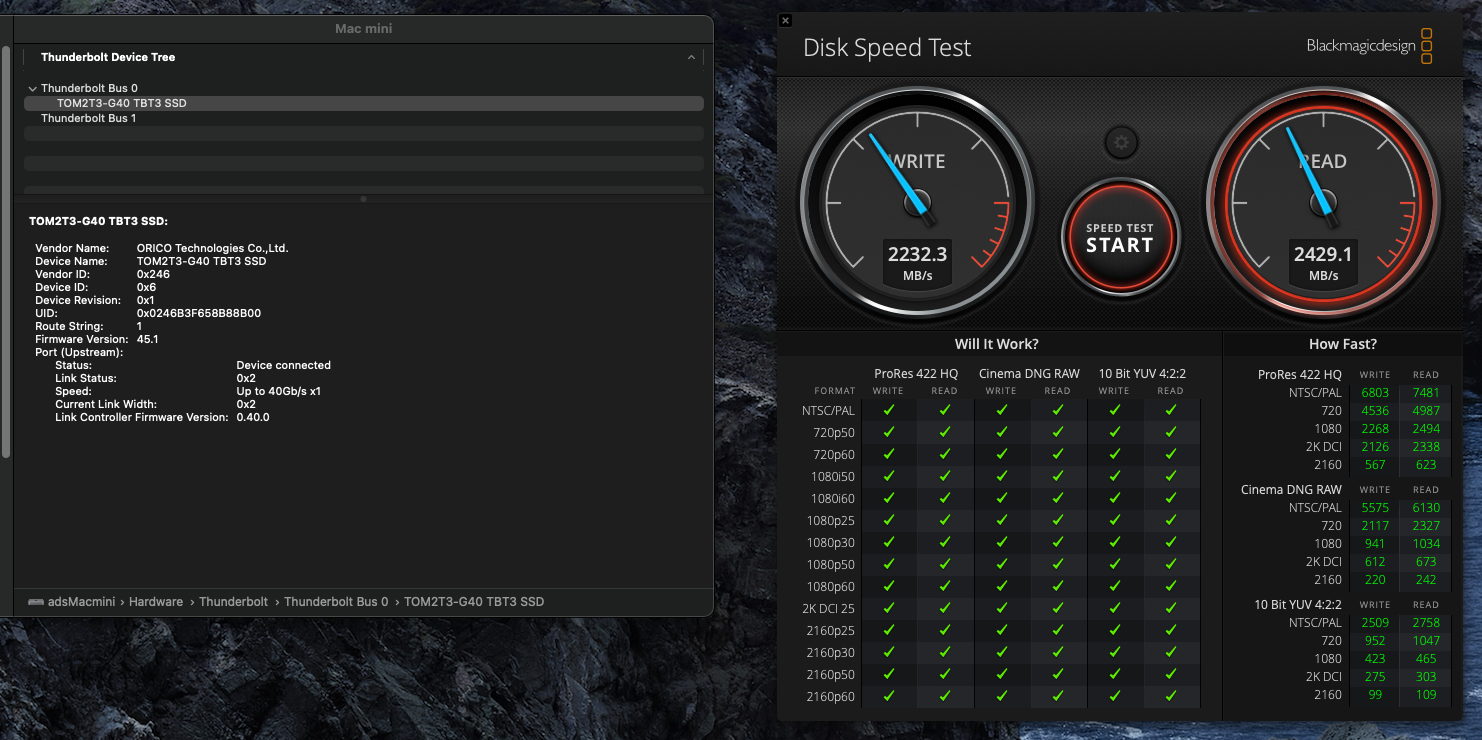Click the READ speed gauge dial
Viewport: 1482px width, 740px height.
pos(1323,191)
